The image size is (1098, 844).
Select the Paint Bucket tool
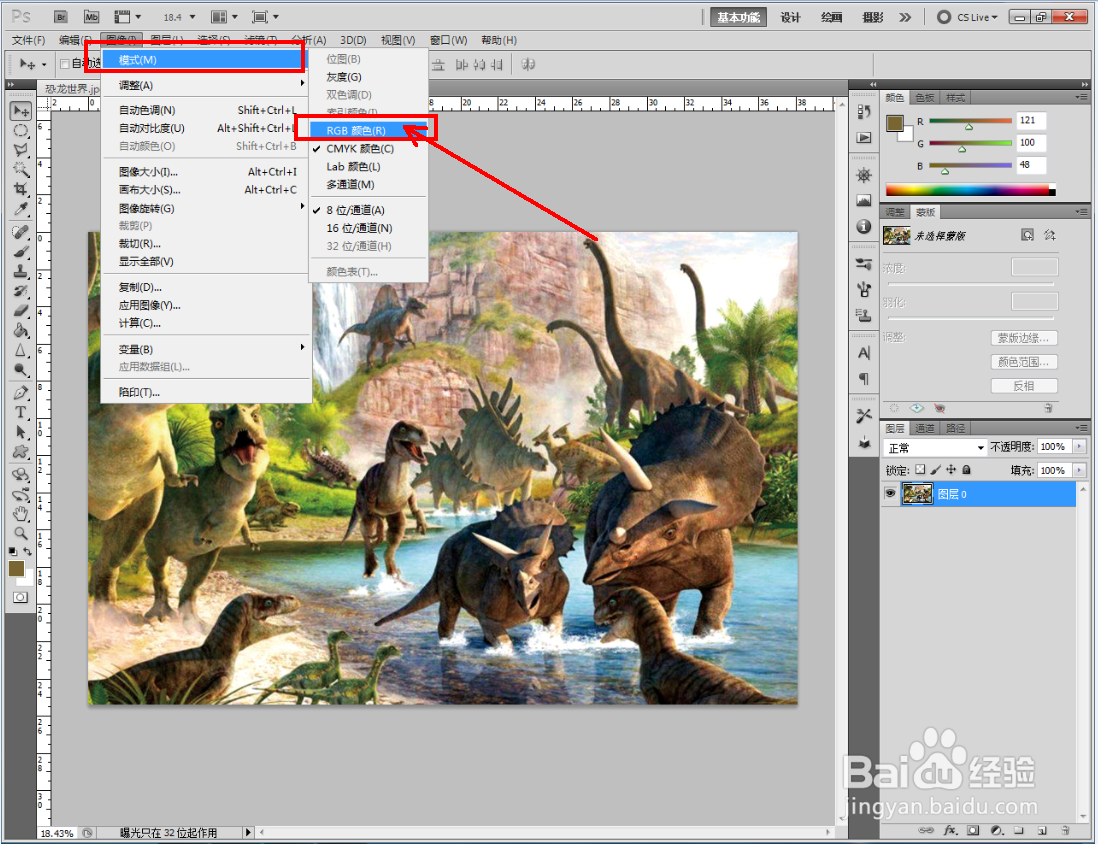click(21, 330)
